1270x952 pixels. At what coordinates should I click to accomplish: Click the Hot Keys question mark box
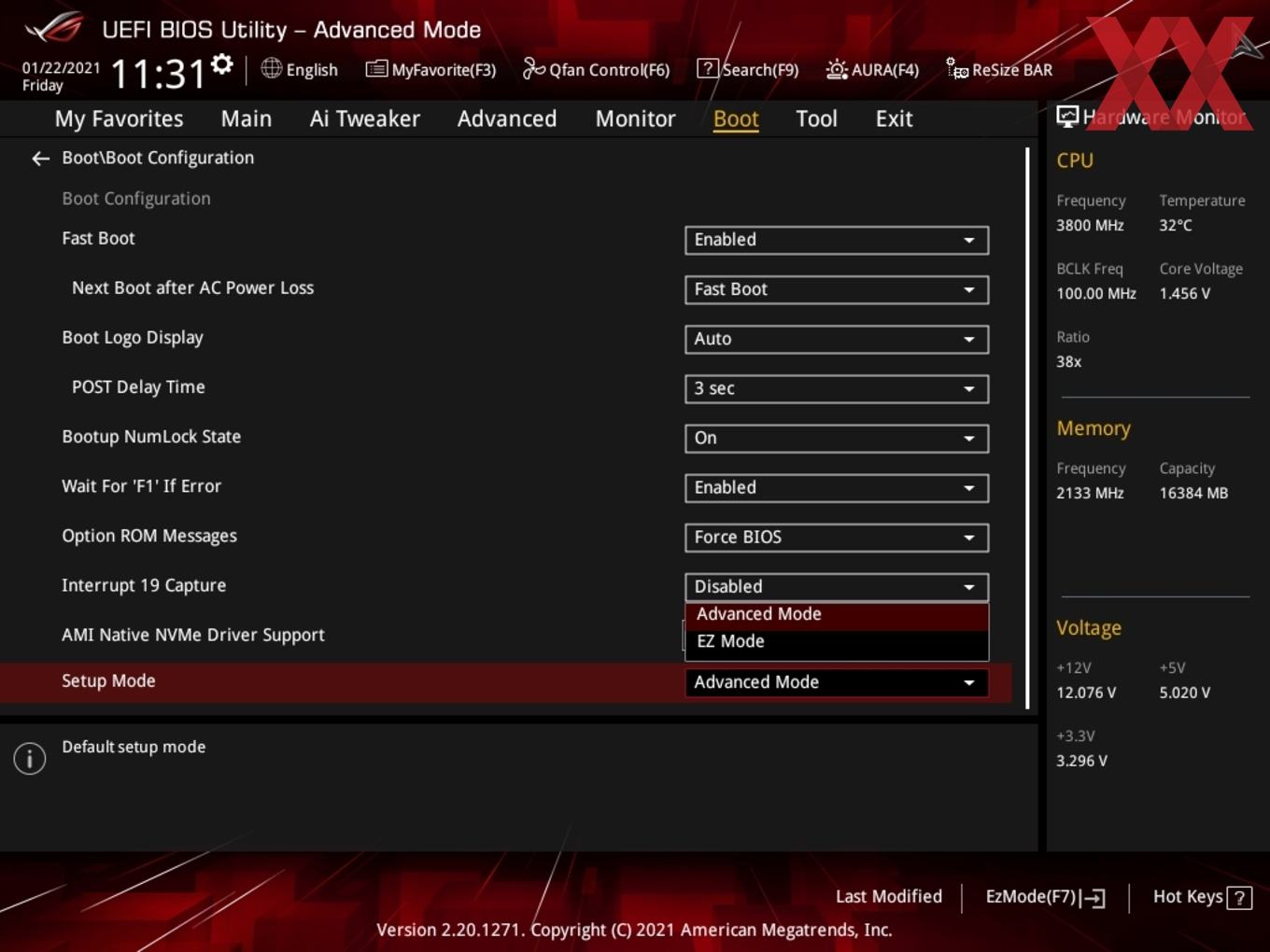1239,898
